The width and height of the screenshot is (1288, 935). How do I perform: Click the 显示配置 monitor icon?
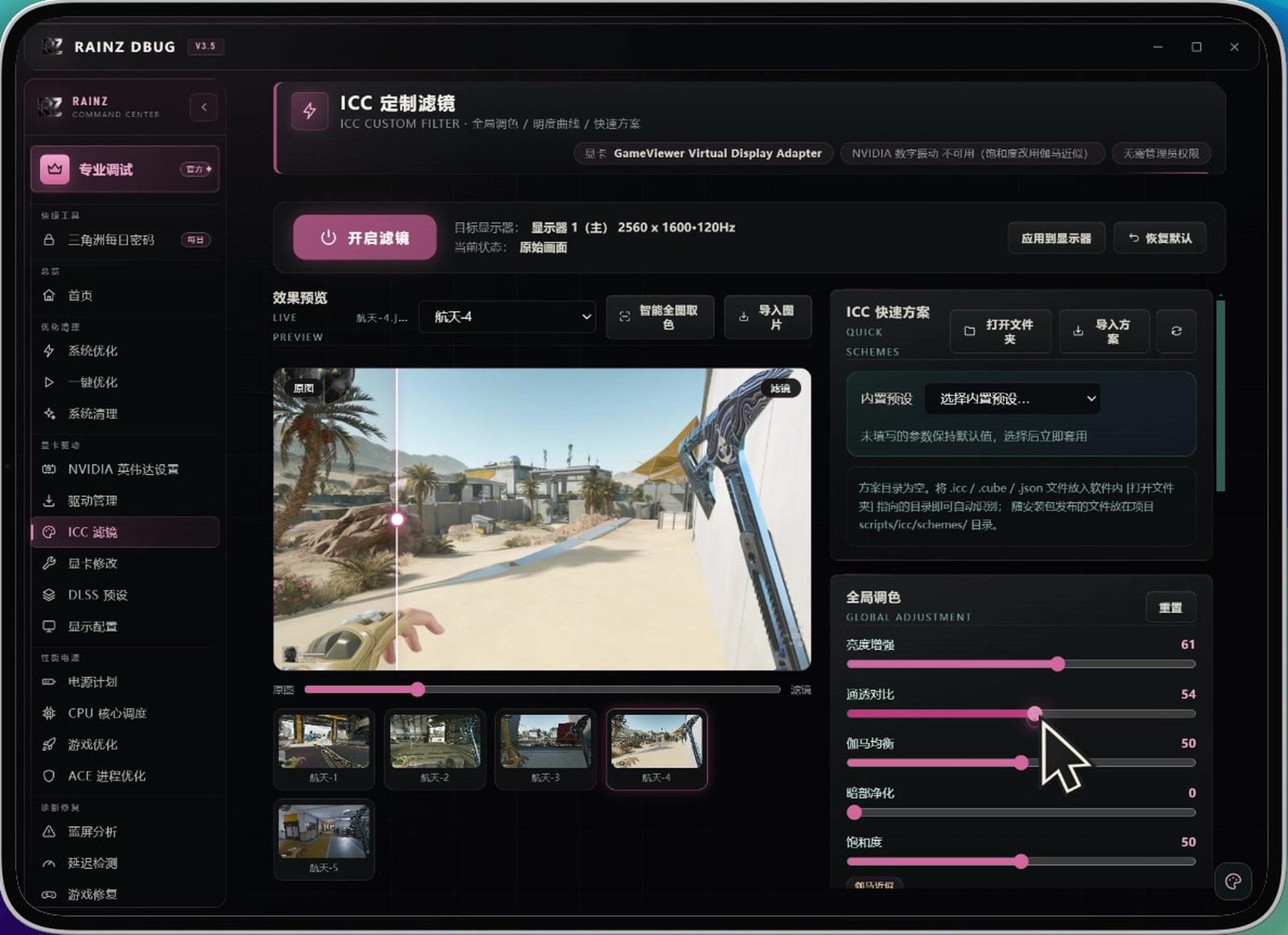pos(49,627)
